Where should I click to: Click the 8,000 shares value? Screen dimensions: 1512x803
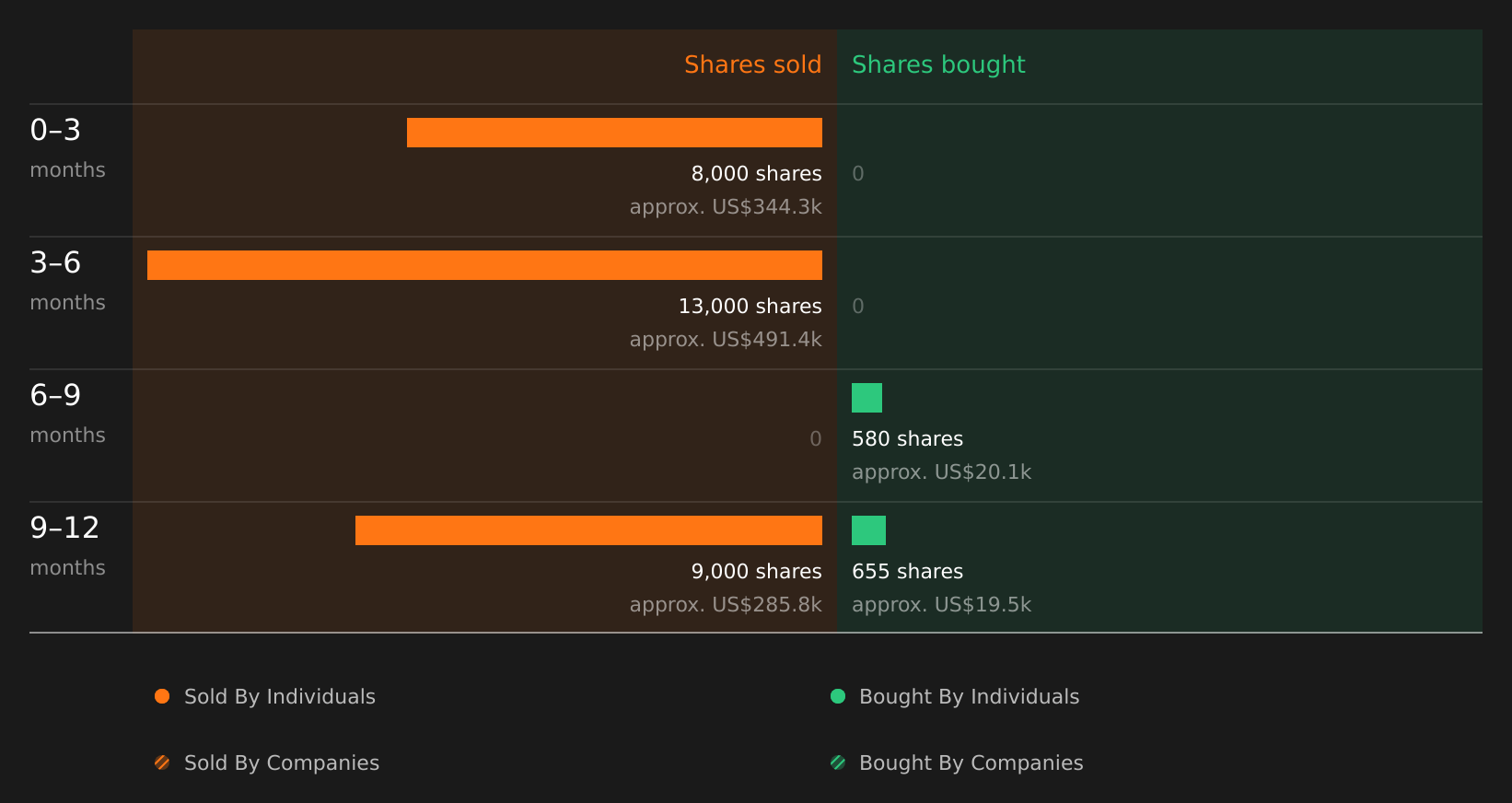pos(757,174)
